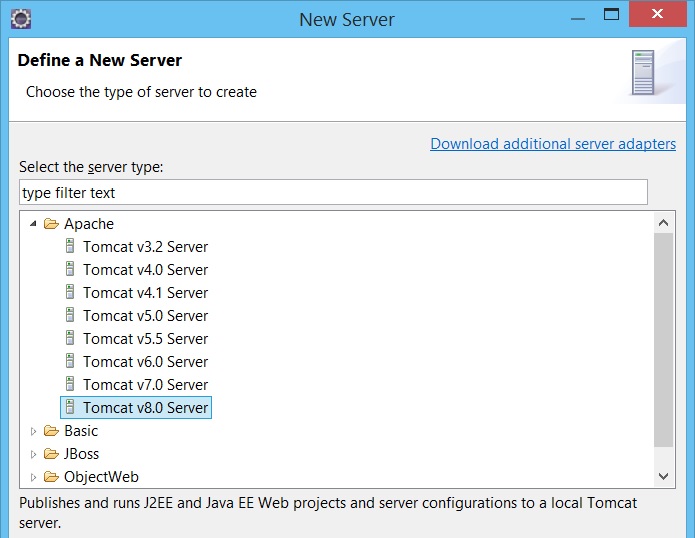The width and height of the screenshot is (695, 538).
Task: Expand the Basic server category
Action: pyautogui.click(x=33, y=431)
